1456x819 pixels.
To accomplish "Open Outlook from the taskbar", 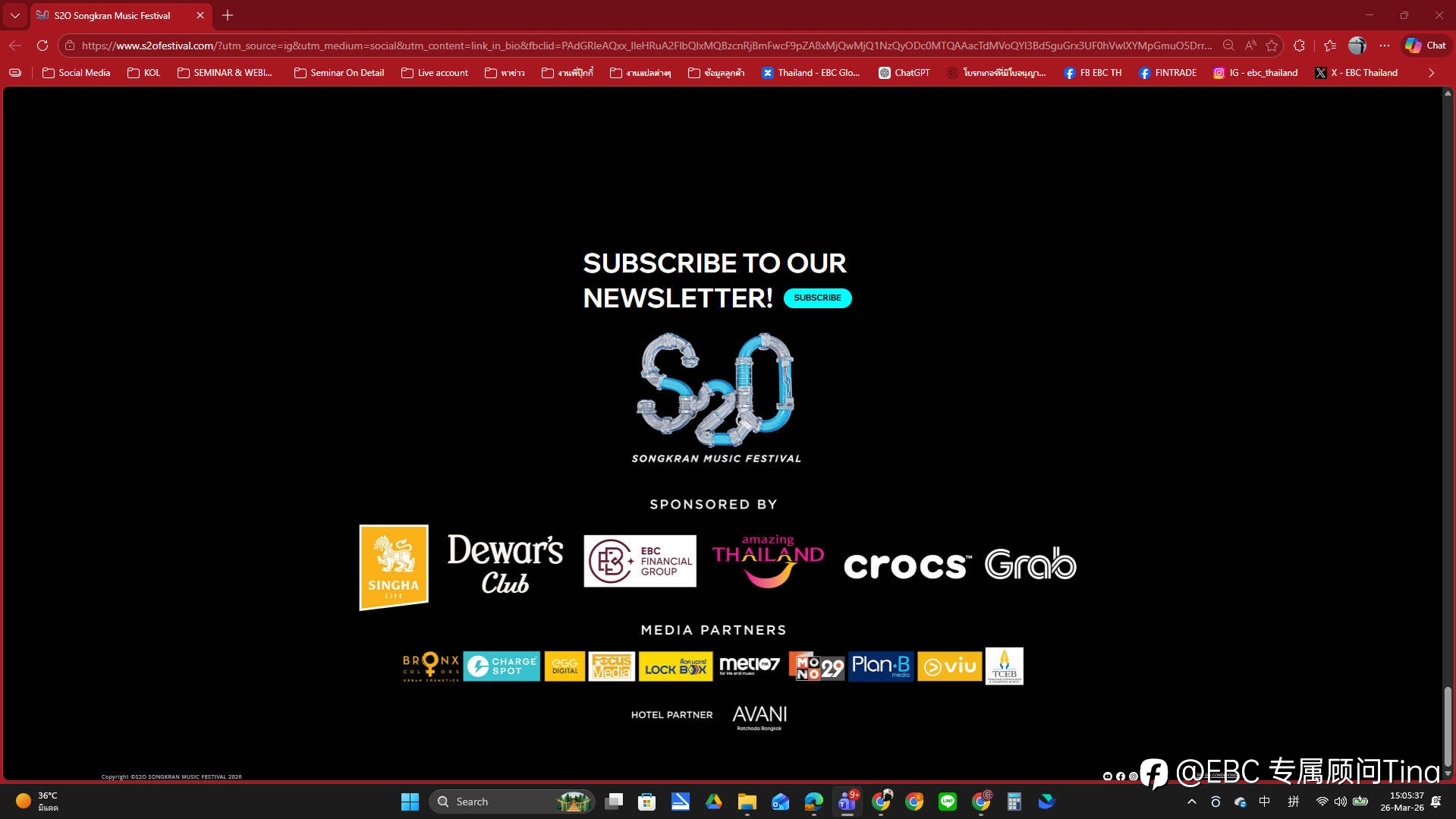I will pyautogui.click(x=781, y=802).
